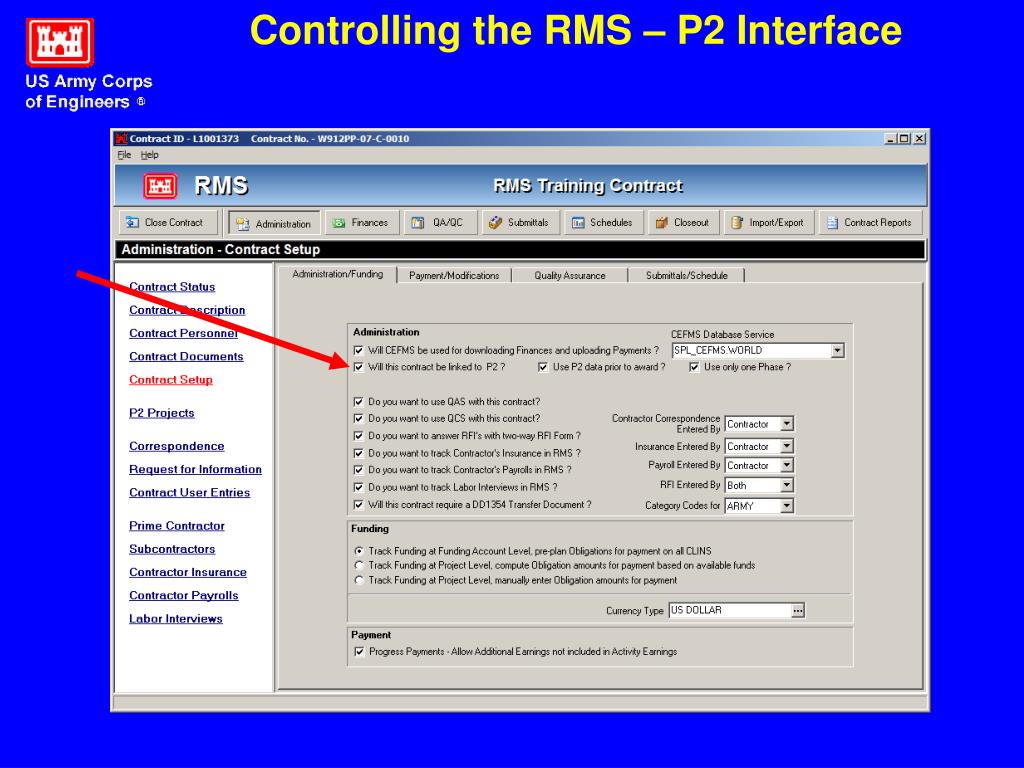
Task: Switch to the Submittals/Schedule tab
Action: (686, 276)
